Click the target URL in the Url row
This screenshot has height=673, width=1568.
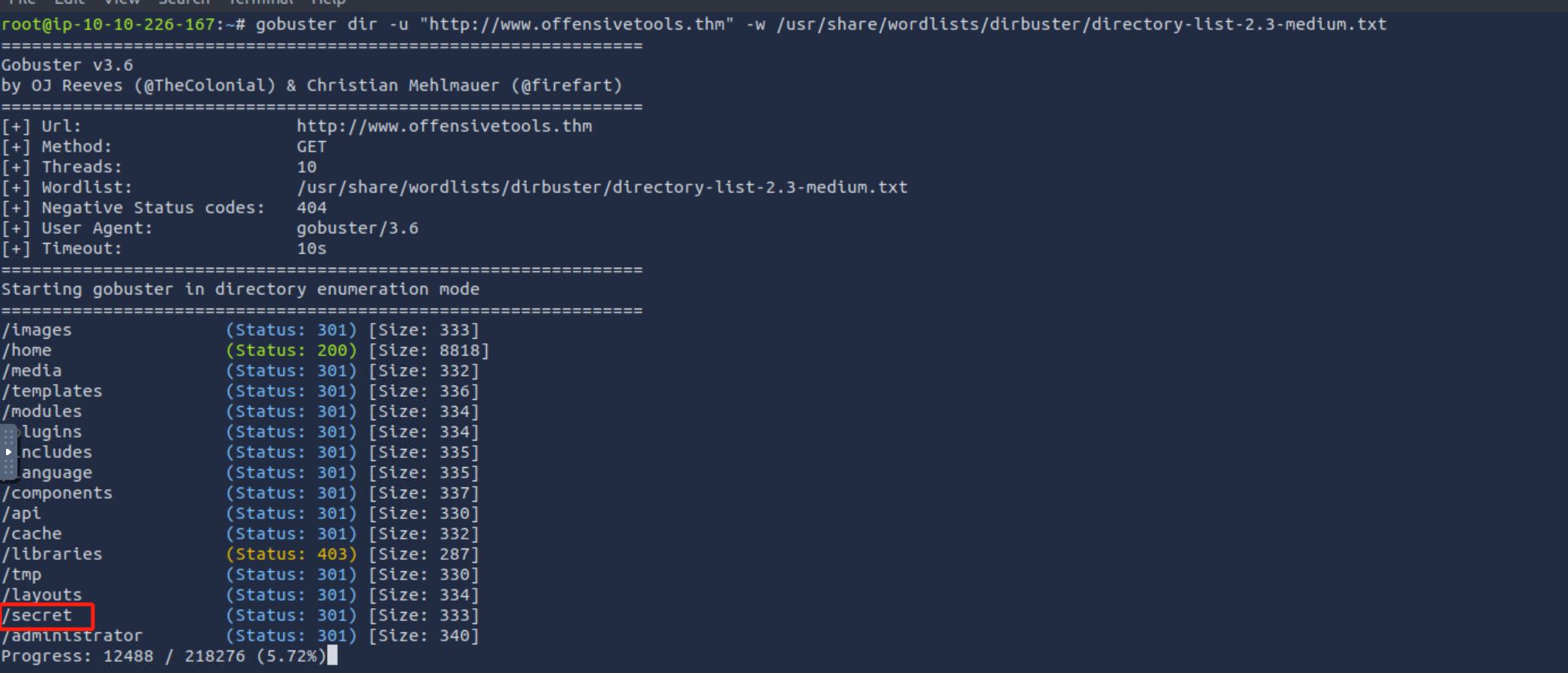tap(444, 127)
